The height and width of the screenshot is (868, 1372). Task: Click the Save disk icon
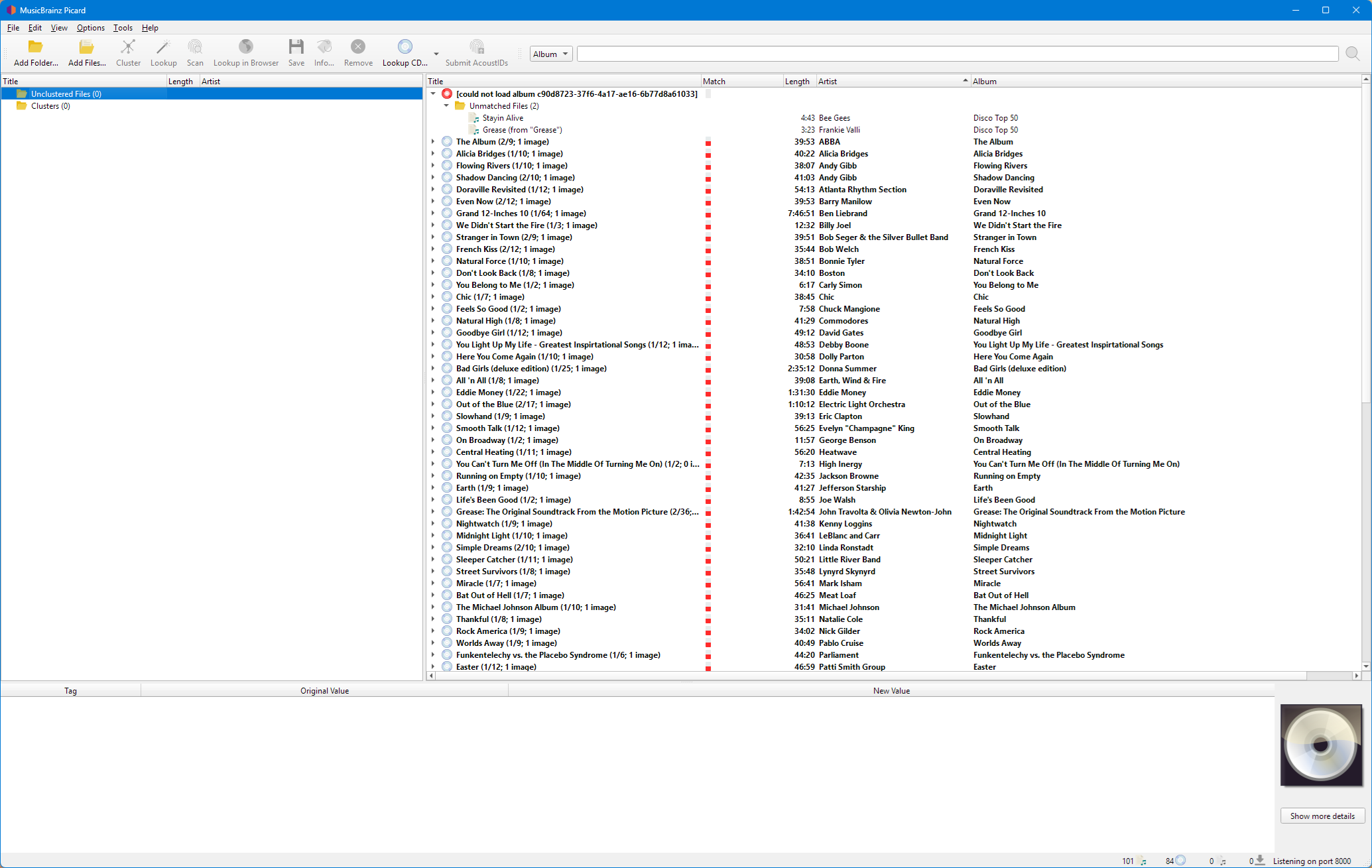pos(296,47)
